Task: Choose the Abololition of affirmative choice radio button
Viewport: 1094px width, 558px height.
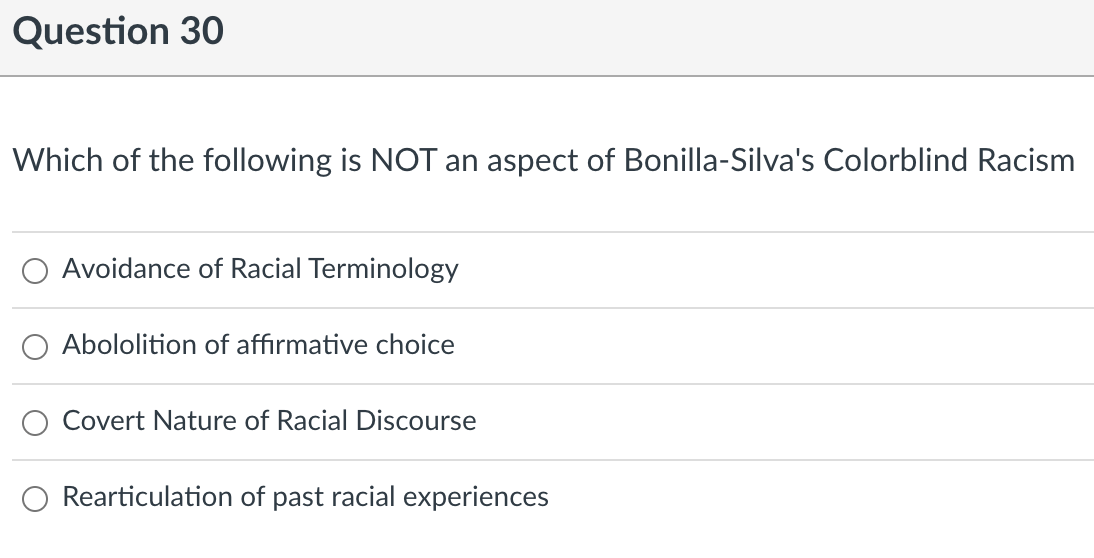Action: (x=35, y=346)
